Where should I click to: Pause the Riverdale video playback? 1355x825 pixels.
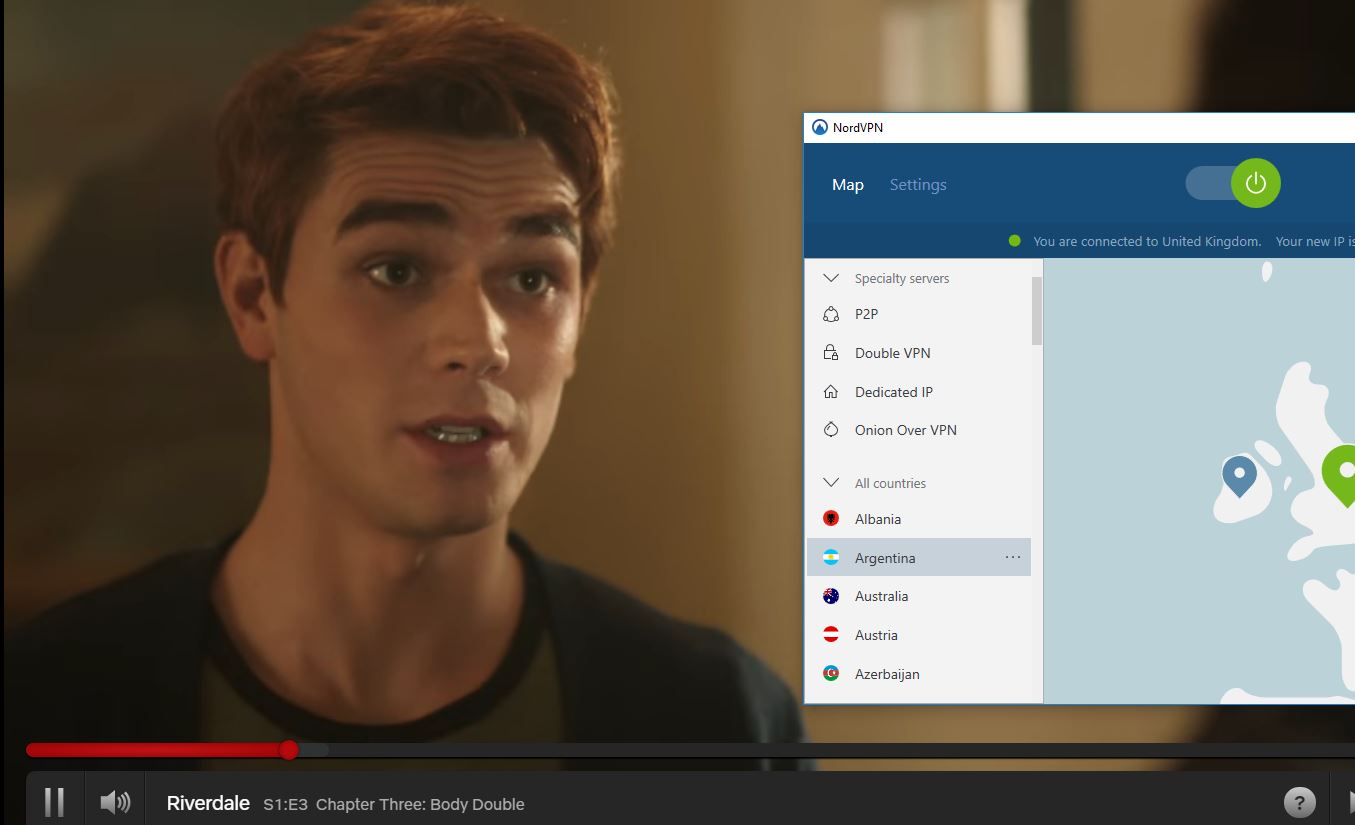[55, 801]
